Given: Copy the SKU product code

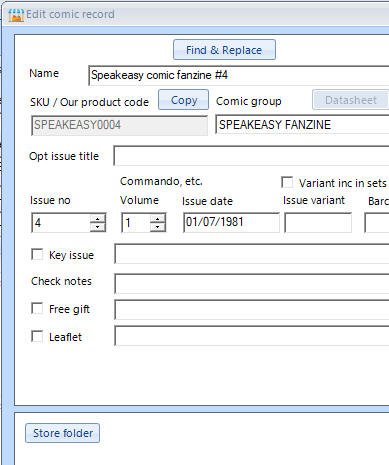Looking at the screenshot, I should (x=183, y=100).
